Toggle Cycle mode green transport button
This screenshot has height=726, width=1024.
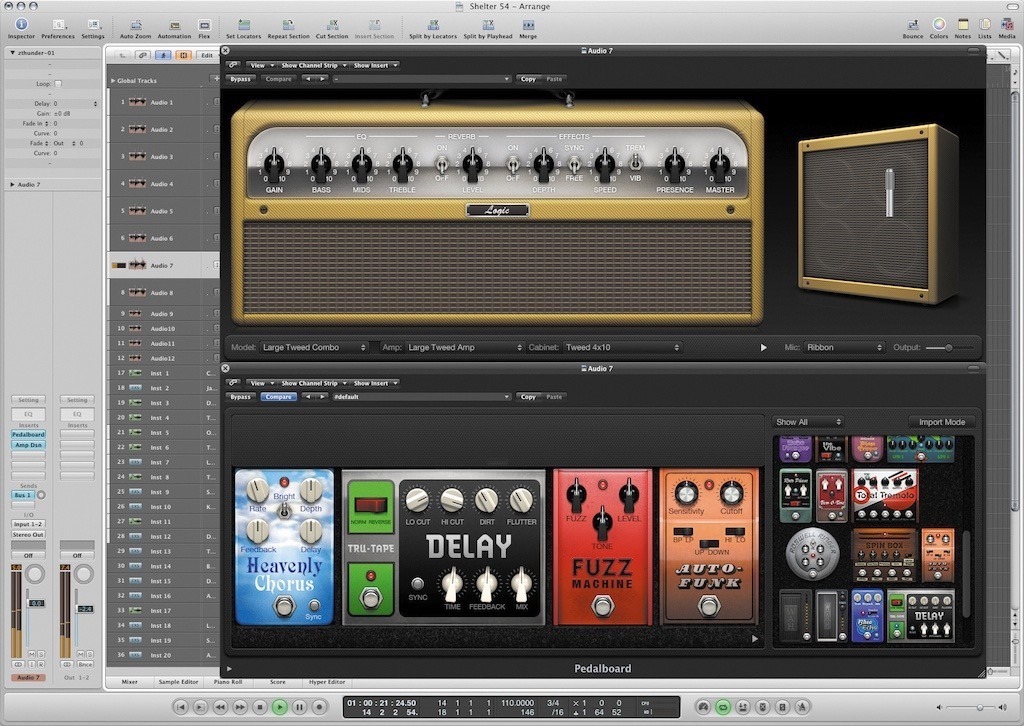723,706
